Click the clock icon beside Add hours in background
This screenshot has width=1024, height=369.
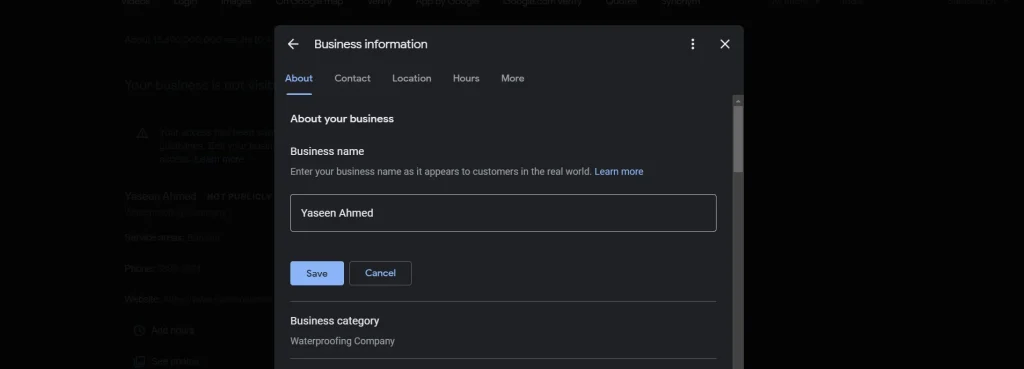[139, 330]
